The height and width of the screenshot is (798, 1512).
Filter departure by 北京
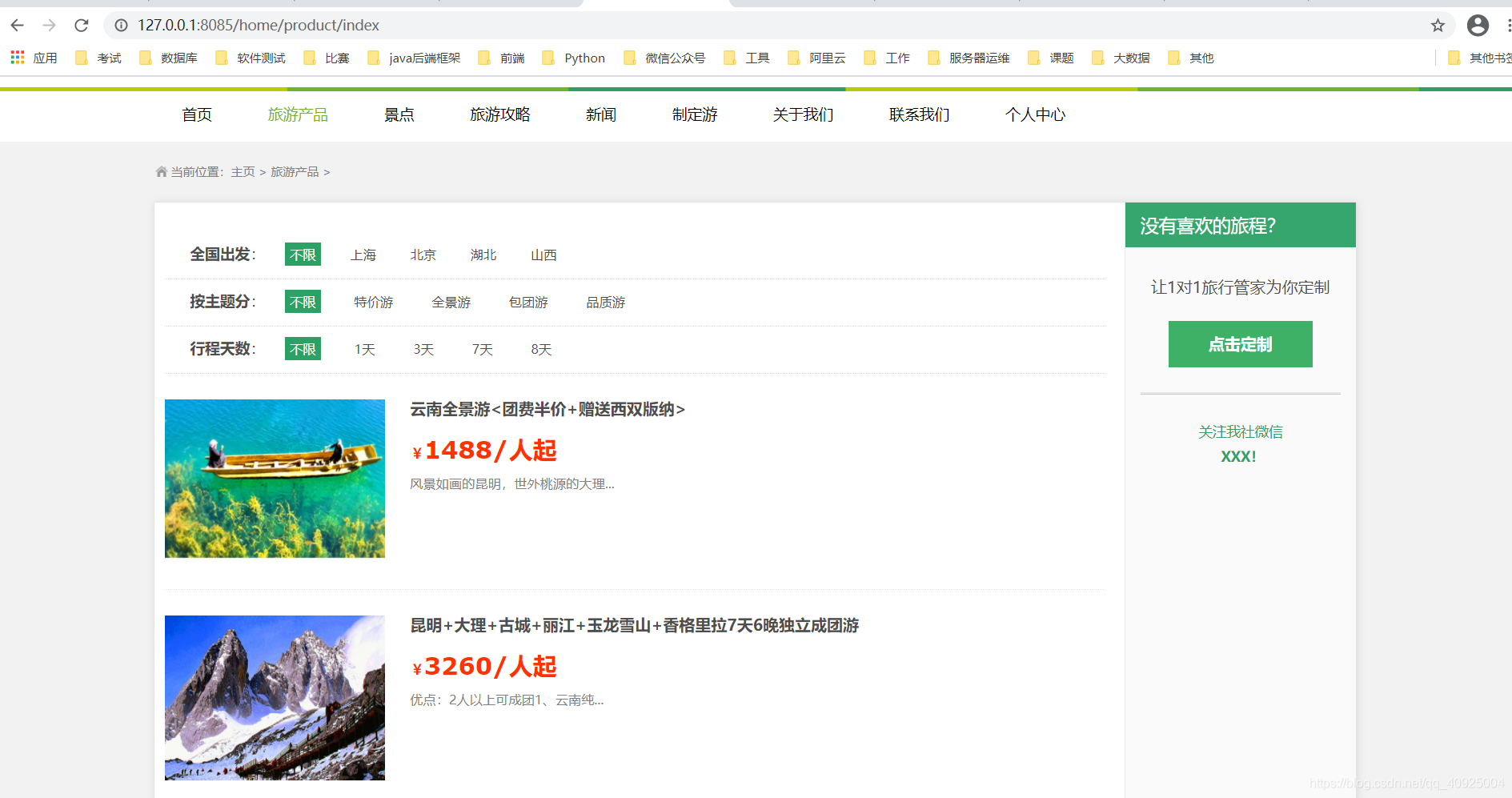(423, 255)
